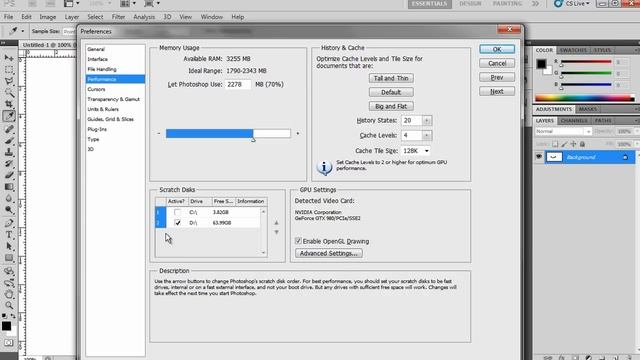The image size is (640, 360).
Task: Click the color spectrum ramp in Color panel
Action: (585, 98)
